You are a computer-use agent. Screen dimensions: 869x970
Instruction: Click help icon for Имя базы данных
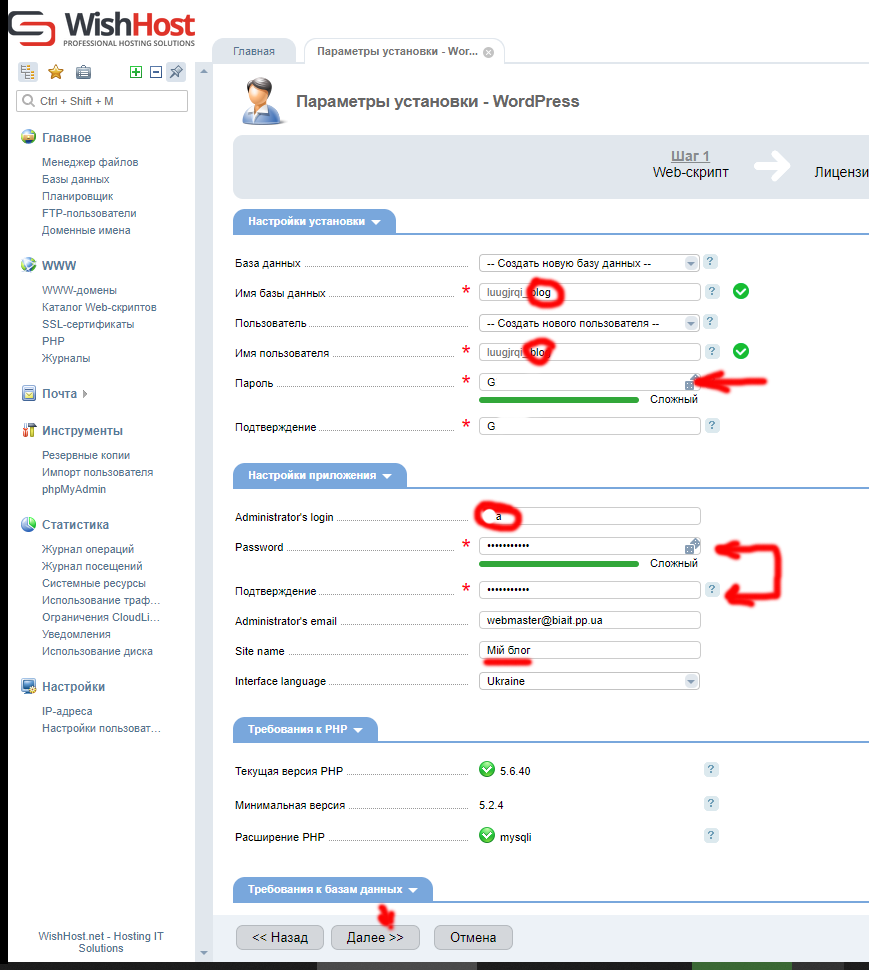(x=713, y=291)
